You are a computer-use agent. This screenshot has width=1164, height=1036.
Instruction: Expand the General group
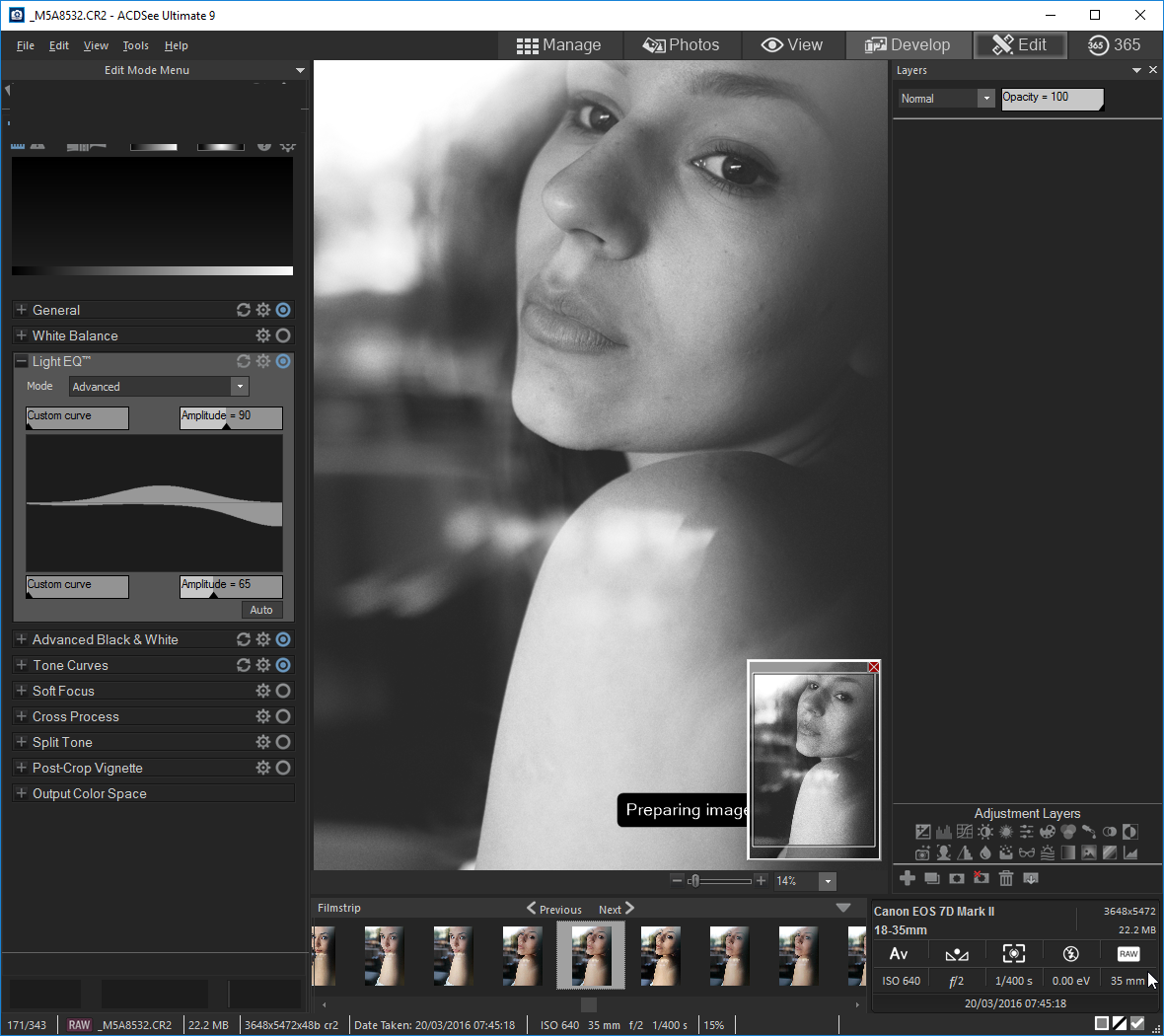coord(22,310)
